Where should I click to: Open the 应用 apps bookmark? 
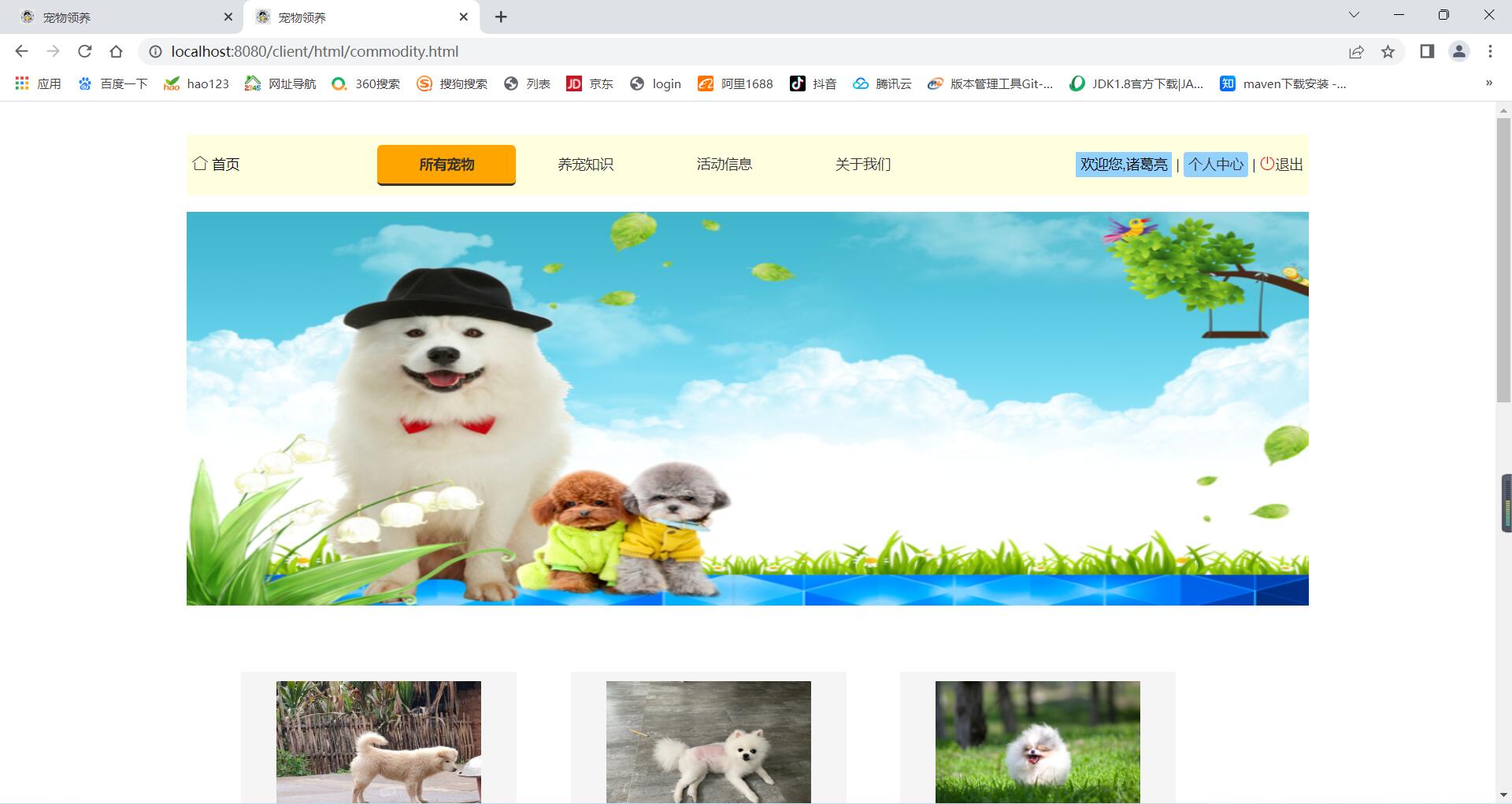coord(38,83)
